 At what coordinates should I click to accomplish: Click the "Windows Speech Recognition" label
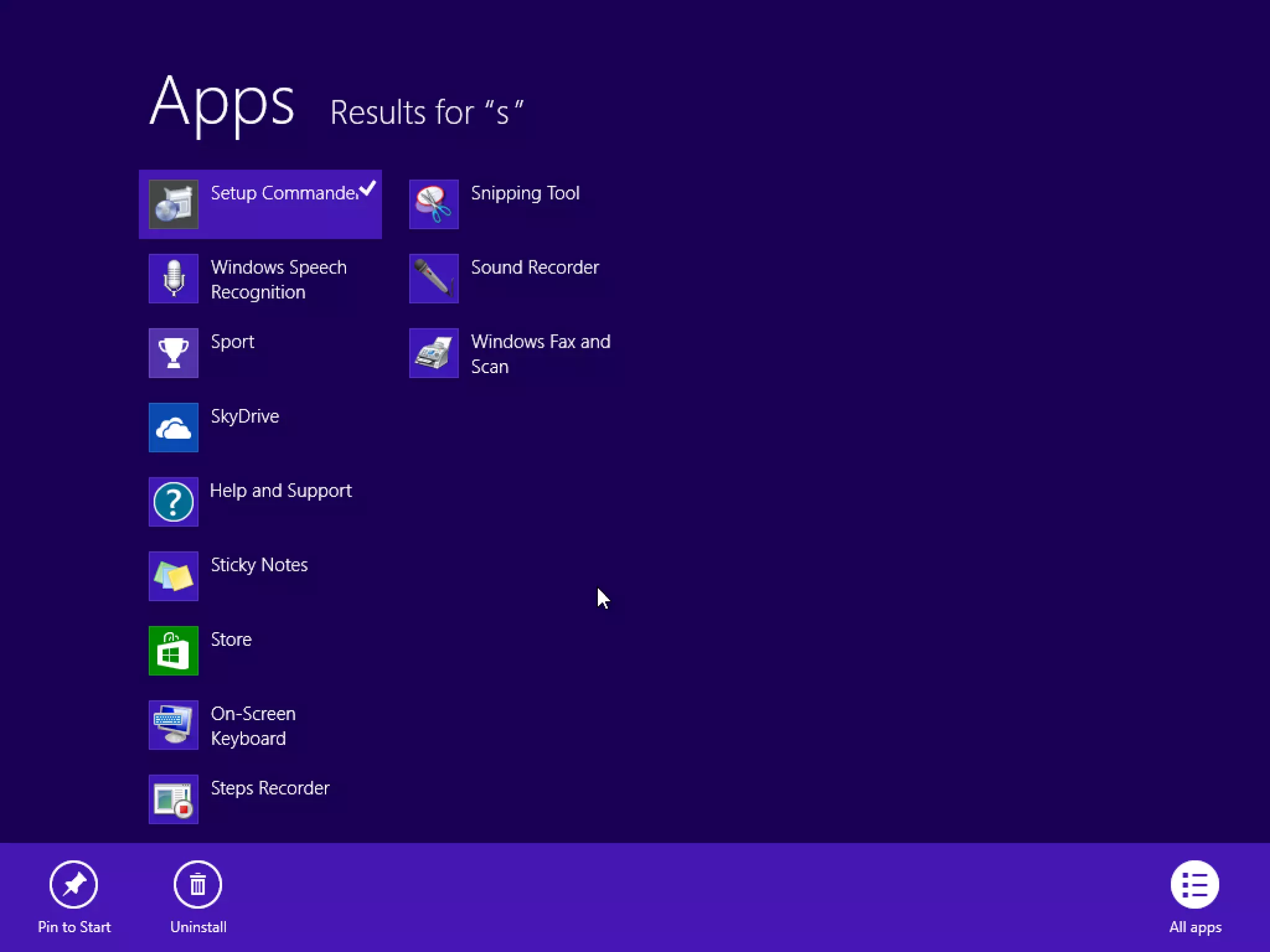[x=279, y=280]
